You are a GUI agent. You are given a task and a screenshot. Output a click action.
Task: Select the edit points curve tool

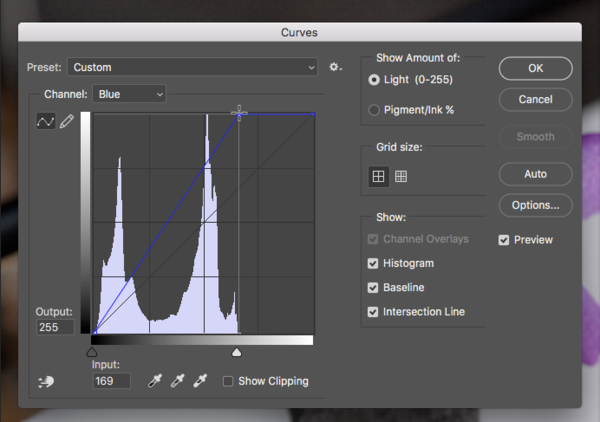(x=45, y=121)
